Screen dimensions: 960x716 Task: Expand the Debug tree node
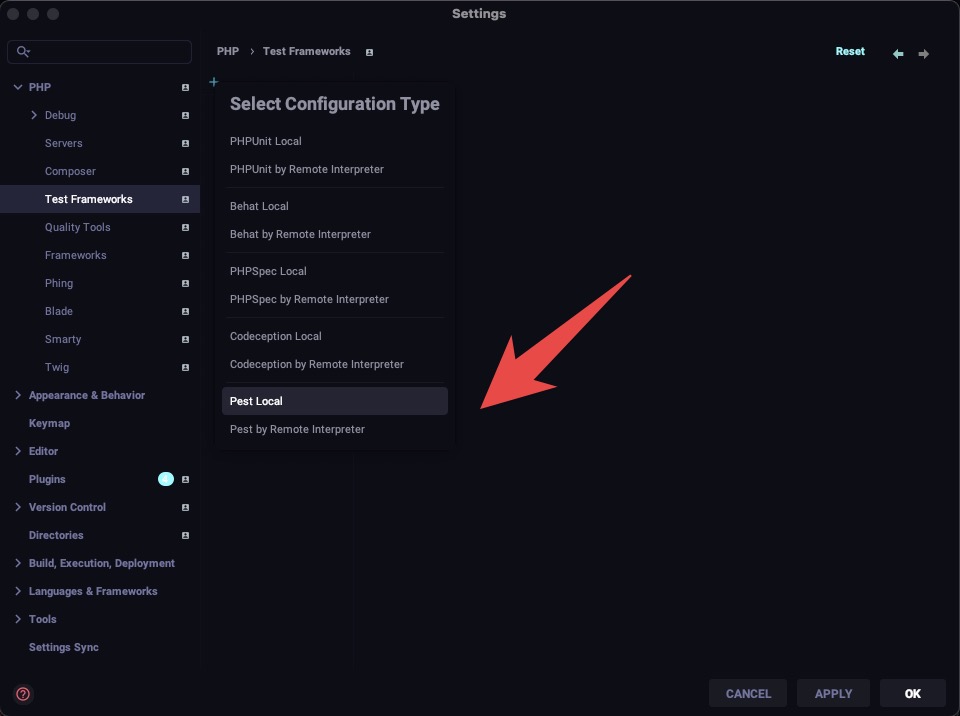[34, 115]
